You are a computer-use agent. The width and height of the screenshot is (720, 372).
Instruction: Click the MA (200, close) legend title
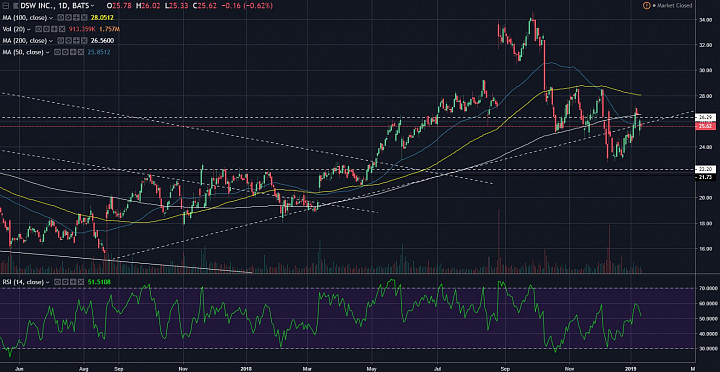pos(25,41)
